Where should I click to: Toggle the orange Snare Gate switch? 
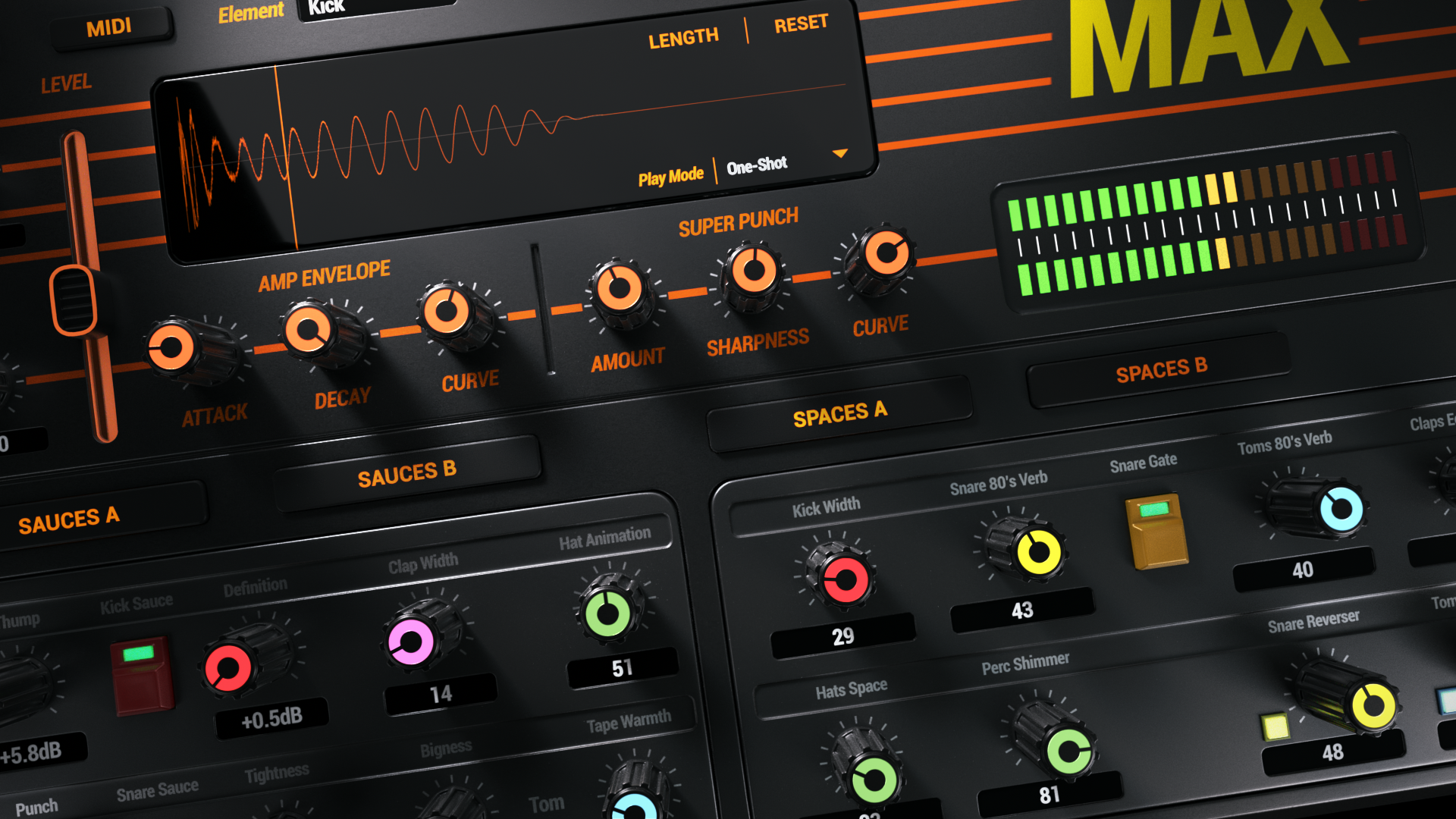[x=1156, y=531]
